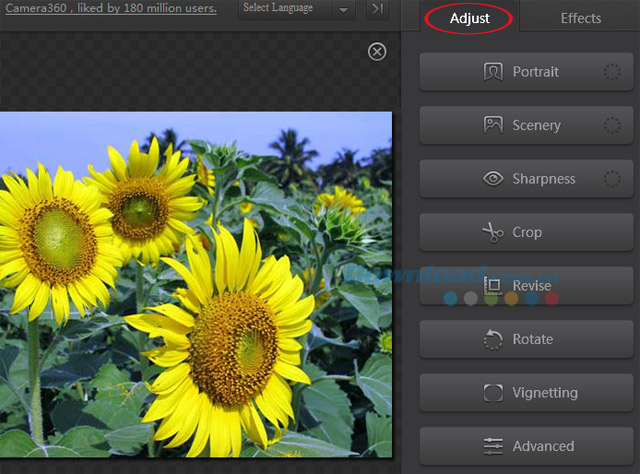Open the Sharpness adjustment
Image resolution: width=640 pixels, height=474 pixels.
526,179
